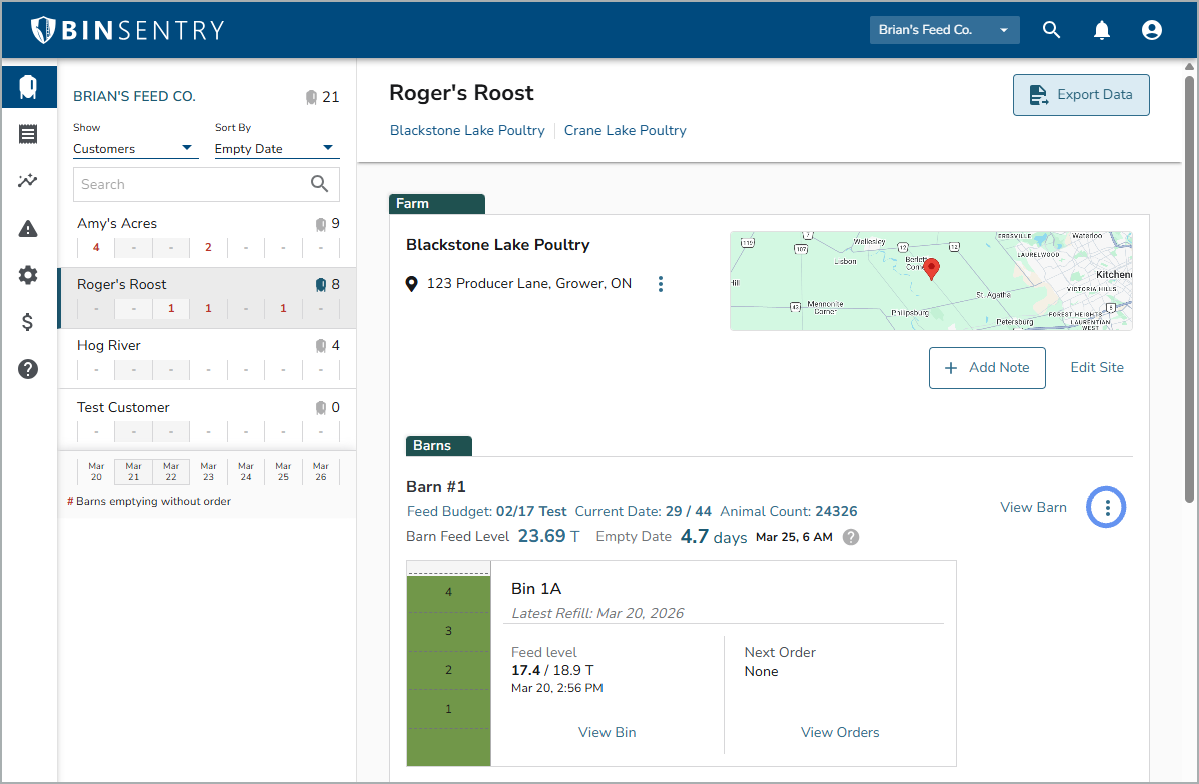Open the alerts warning triangle icon
This screenshot has height=784, width=1199.
(28, 229)
